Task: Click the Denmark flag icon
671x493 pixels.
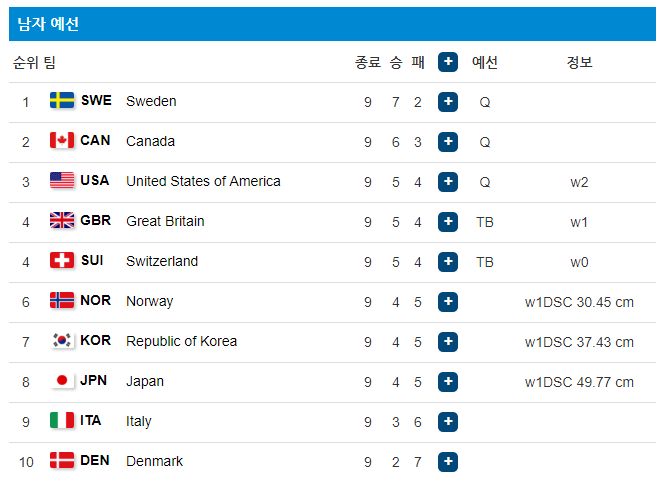Action: tap(62, 461)
